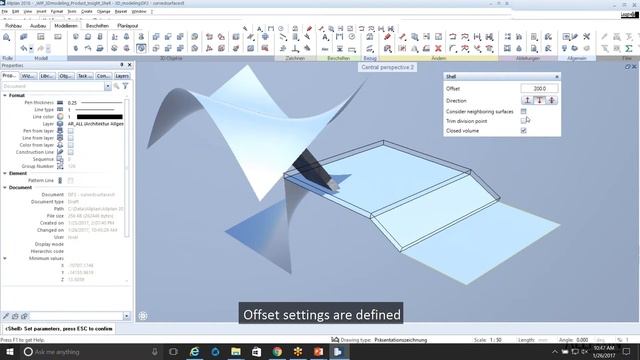The image size is (640, 360).
Task: Click the black Line color swatch
Action: pos(100,117)
